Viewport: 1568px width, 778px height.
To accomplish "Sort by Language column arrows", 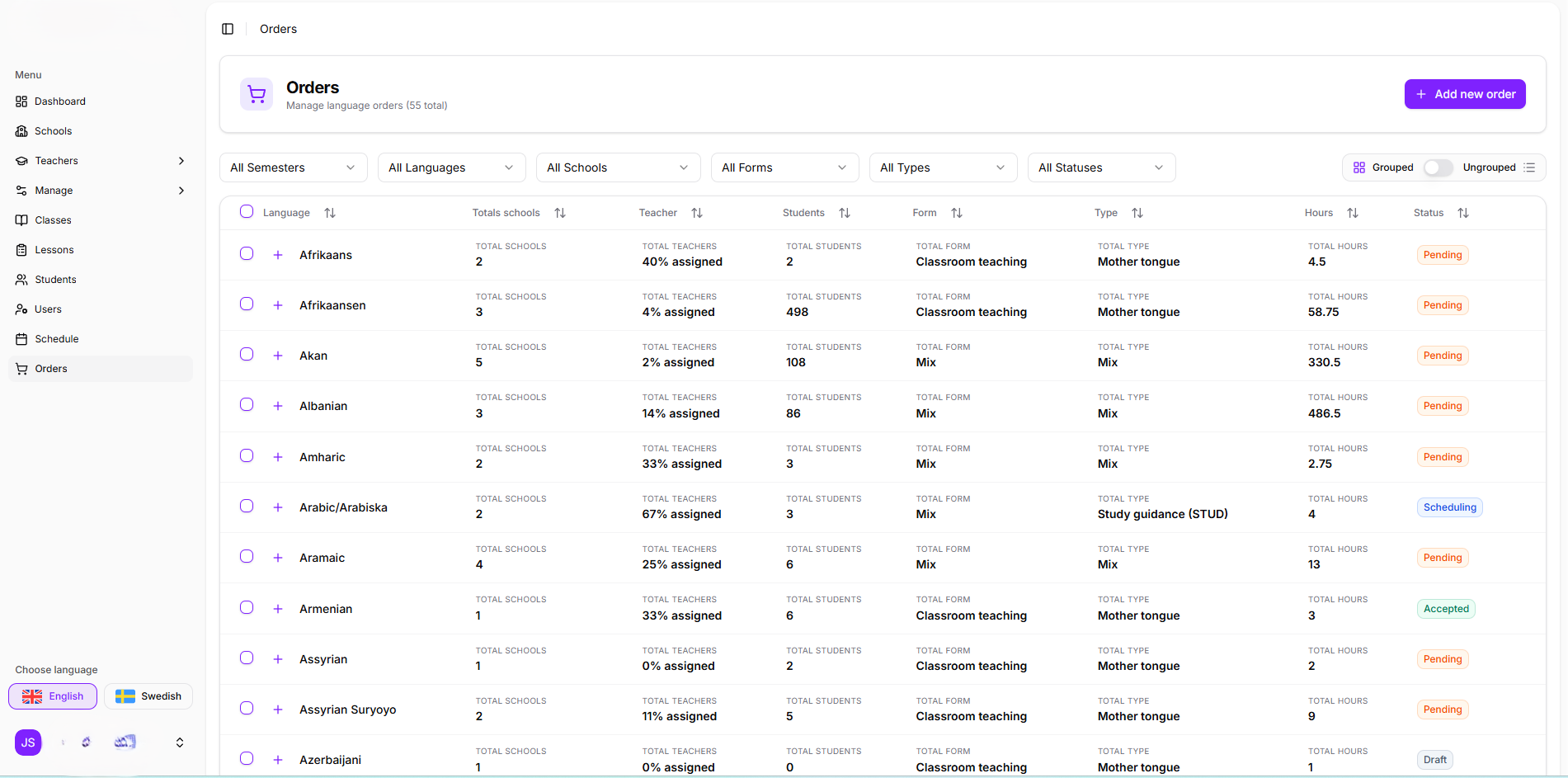I will click(x=330, y=213).
